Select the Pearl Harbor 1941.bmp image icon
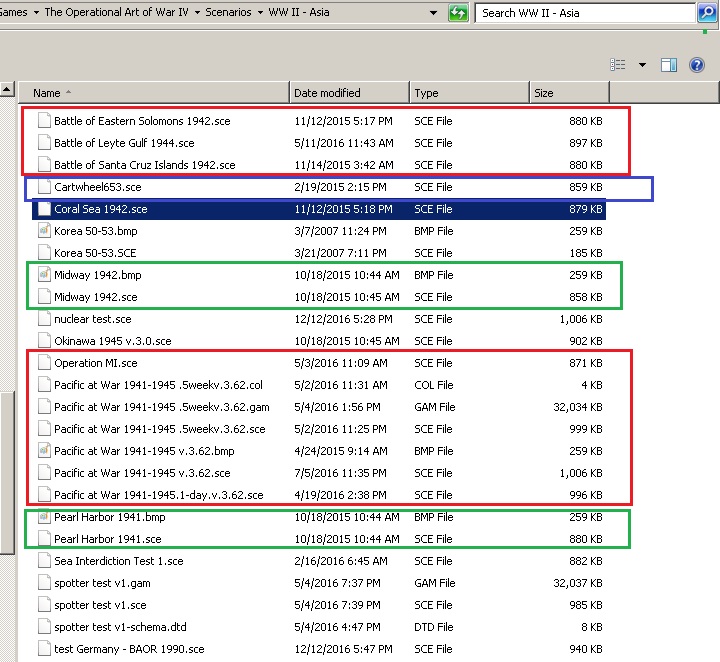Image resolution: width=720 pixels, height=662 pixels. (x=44, y=517)
